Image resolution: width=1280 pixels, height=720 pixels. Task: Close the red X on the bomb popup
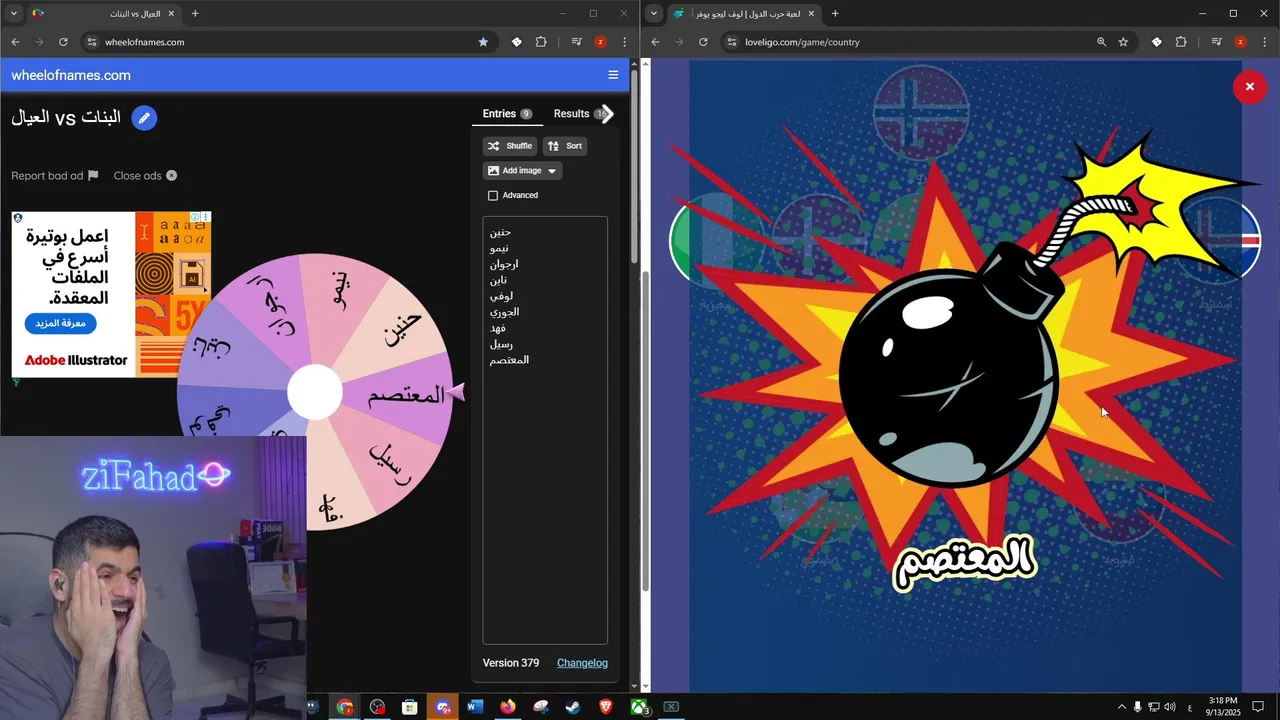[1249, 87]
